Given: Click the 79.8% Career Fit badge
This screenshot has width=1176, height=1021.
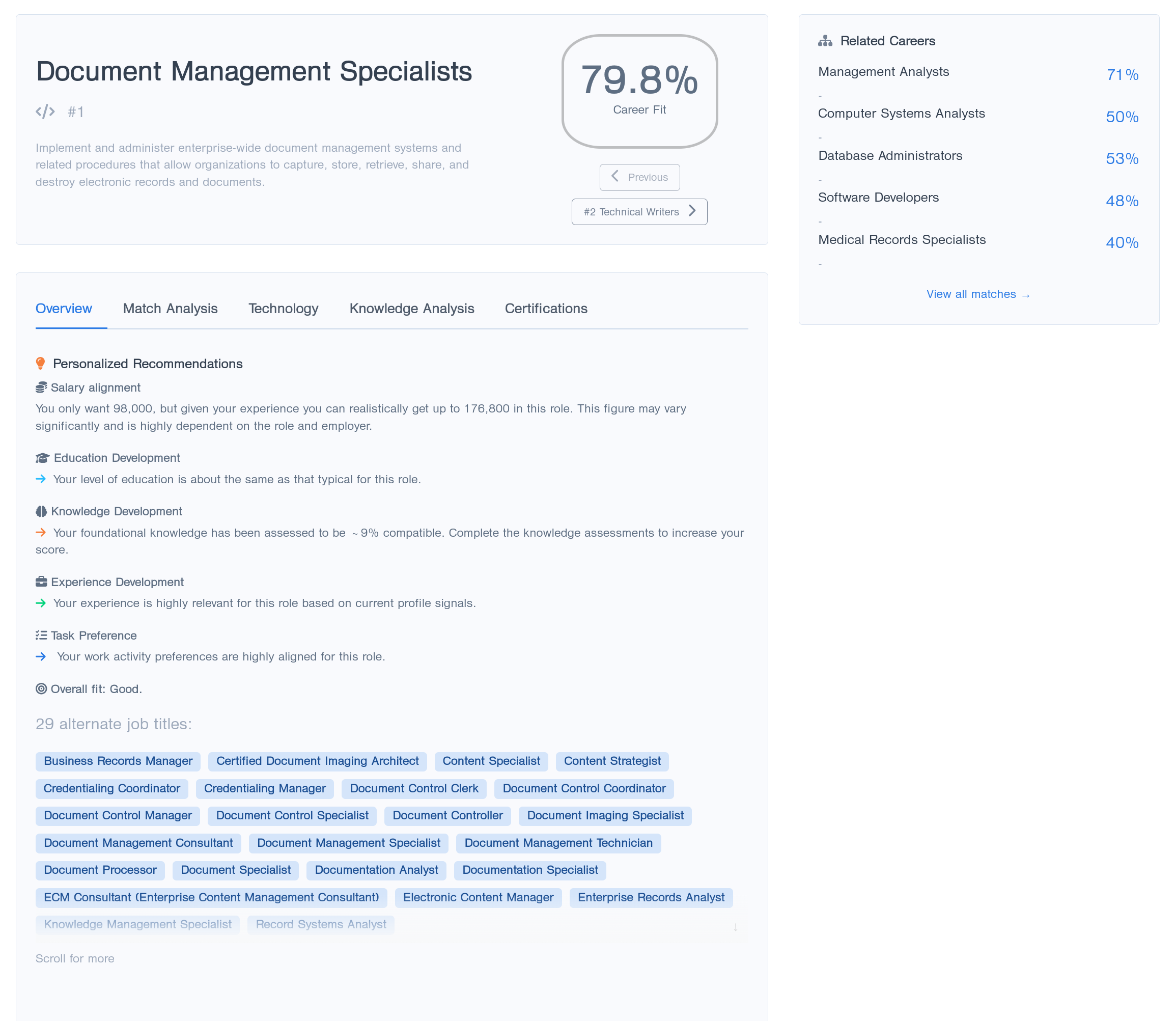Looking at the screenshot, I should 639,91.
